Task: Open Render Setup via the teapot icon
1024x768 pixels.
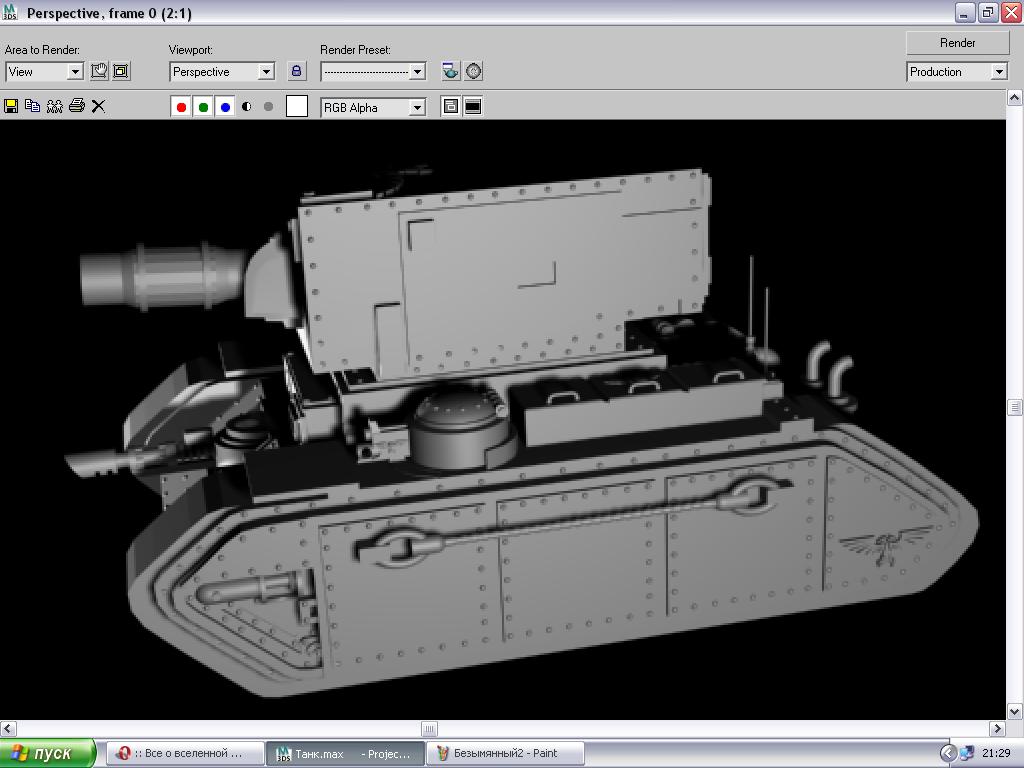Action: pos(451,71)
